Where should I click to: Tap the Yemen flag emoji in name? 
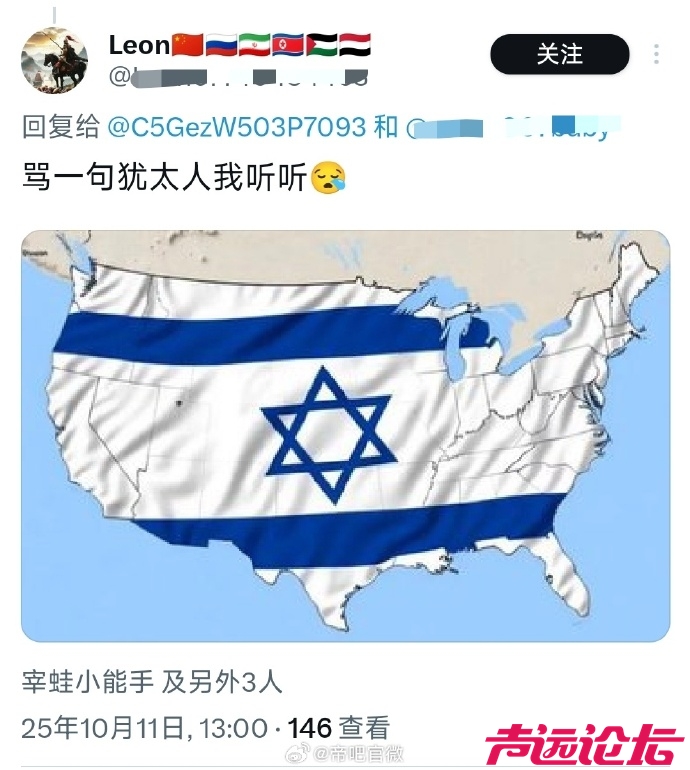pyautogui.click(x=355, y=45)
